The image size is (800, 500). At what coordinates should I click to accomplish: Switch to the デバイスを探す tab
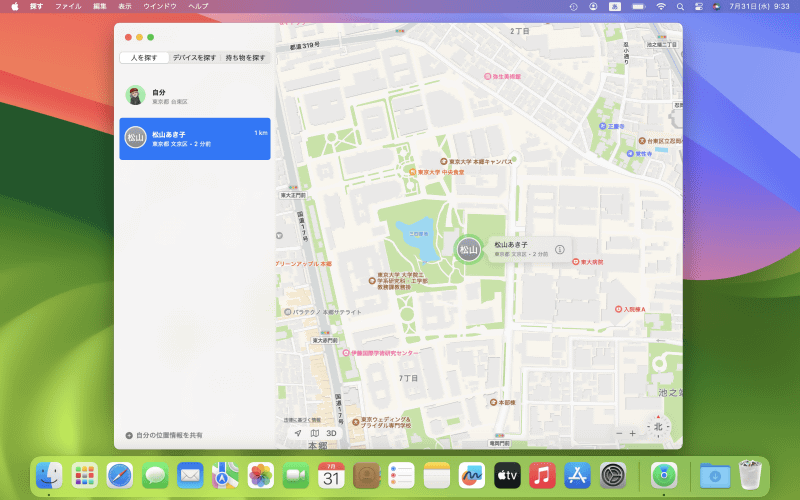tap(194, 58)
